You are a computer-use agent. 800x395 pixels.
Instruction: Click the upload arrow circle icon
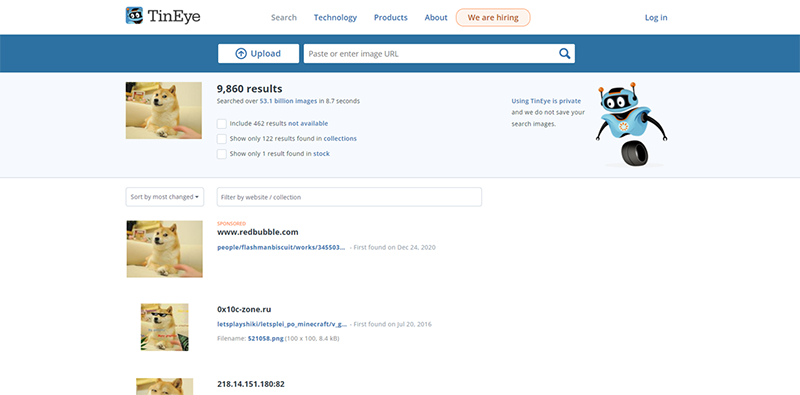pyautogui.click(x=241, y=54)
